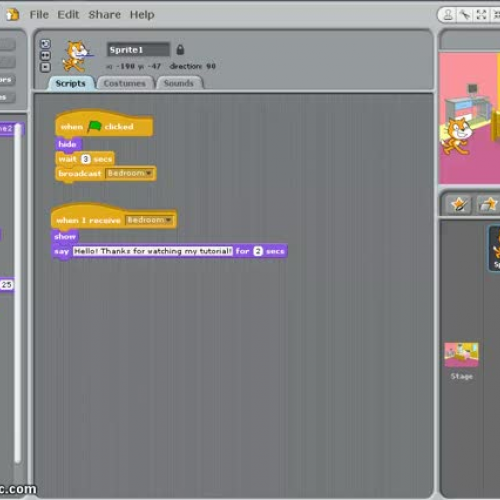
Task: Click the 'when I receive' hat block label
Action: point(88,220)
